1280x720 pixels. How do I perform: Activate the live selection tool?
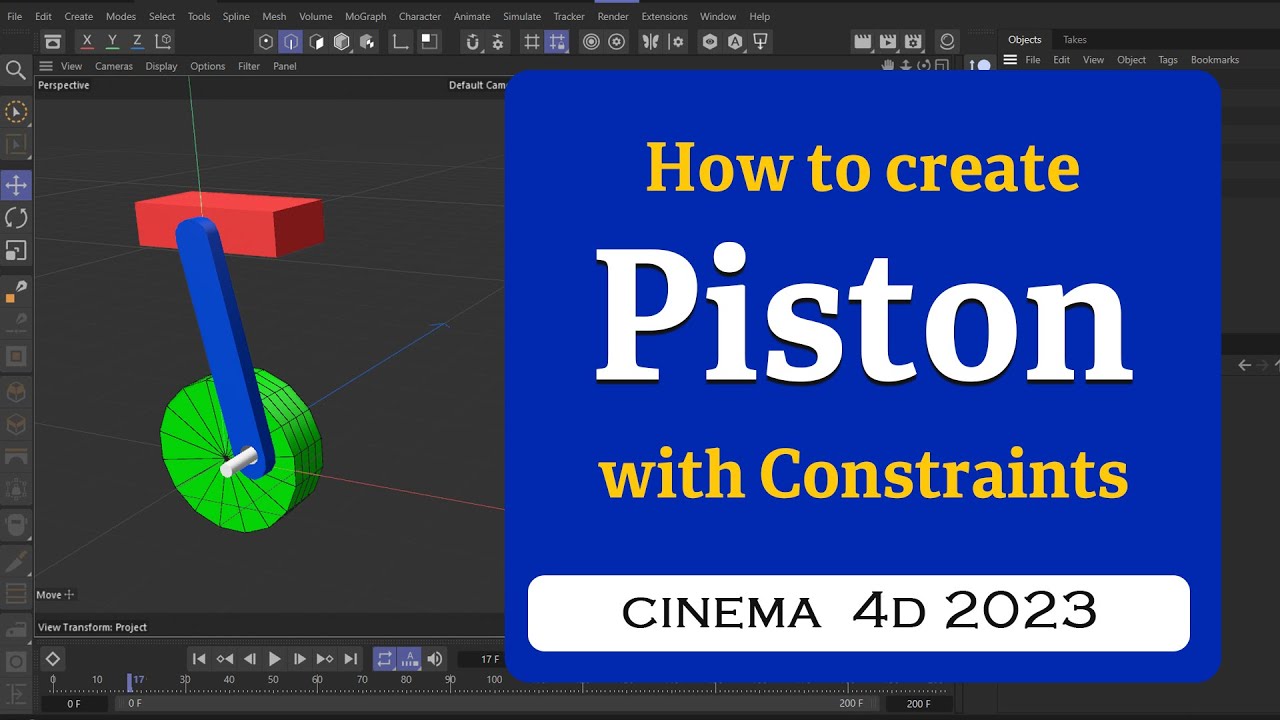tap(16, 112)
